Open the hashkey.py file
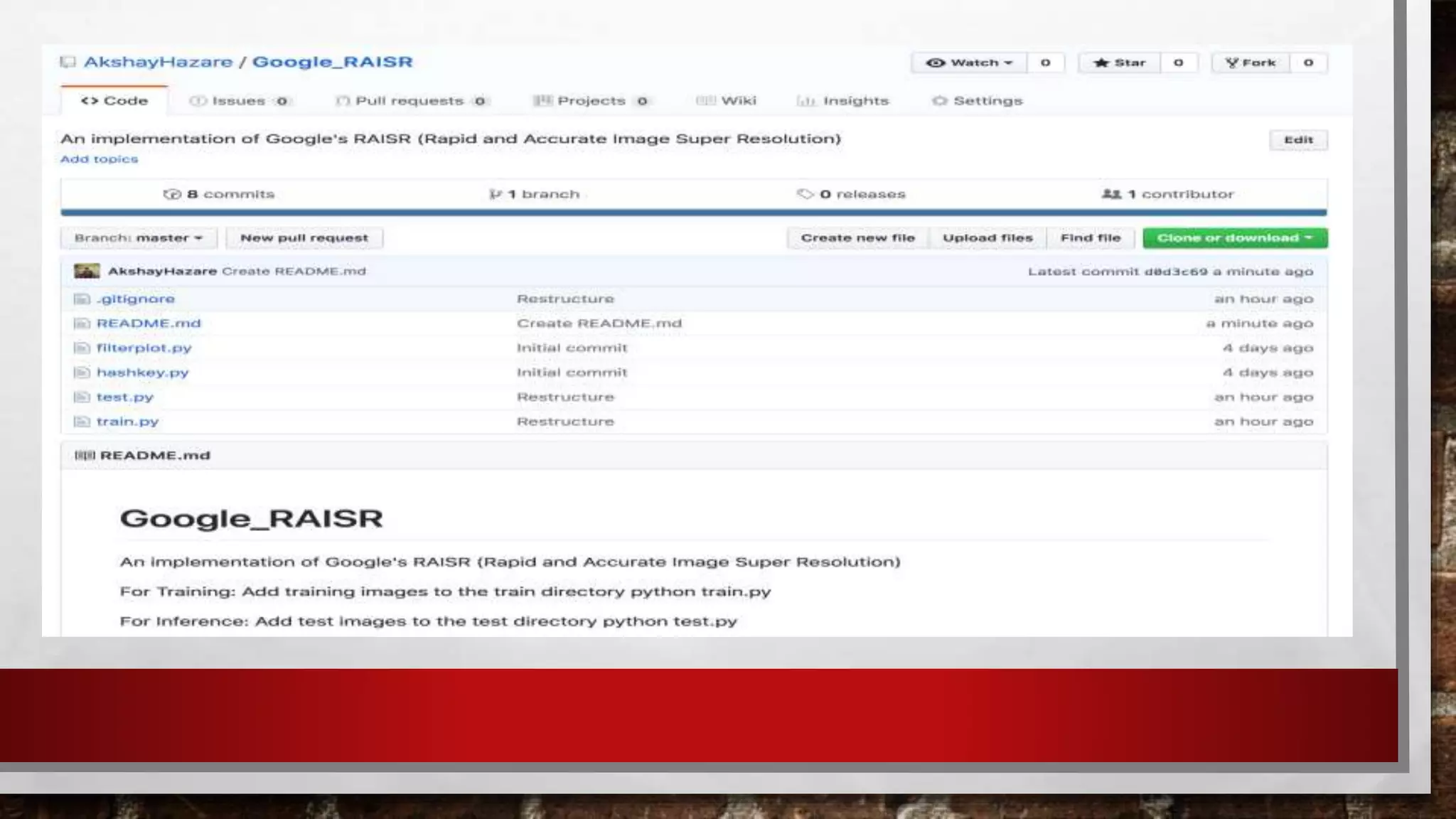Screen dimensions: 1456x819 pyautogui.click(x=142, y=373)
